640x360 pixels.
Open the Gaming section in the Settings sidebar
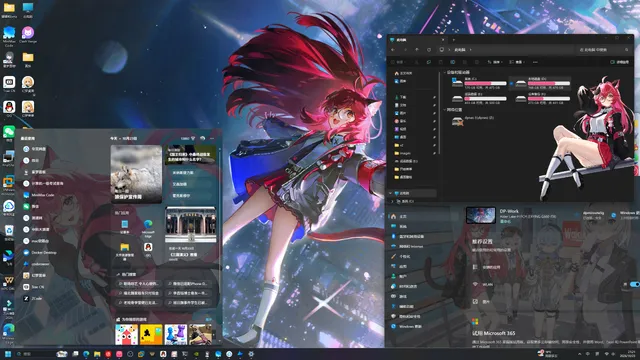[x=400, y=296]
